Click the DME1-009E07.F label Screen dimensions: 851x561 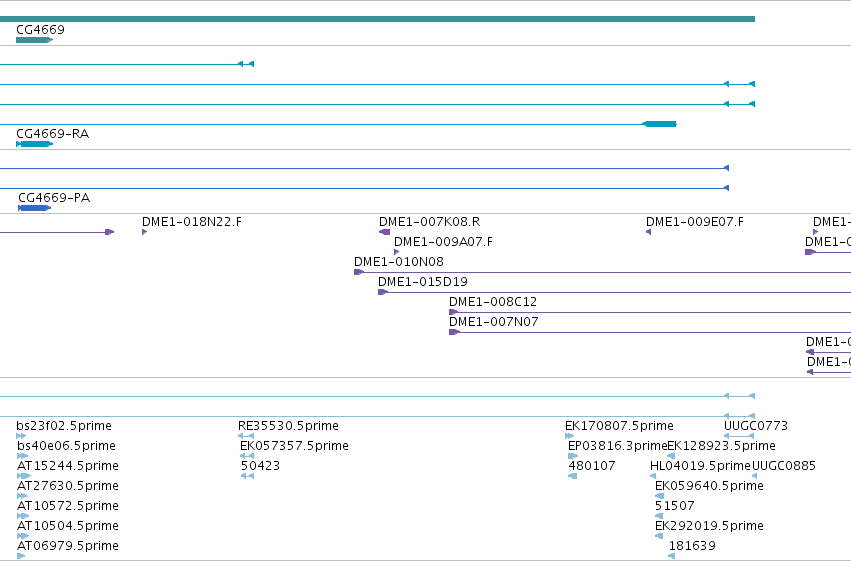coord(695,222)
